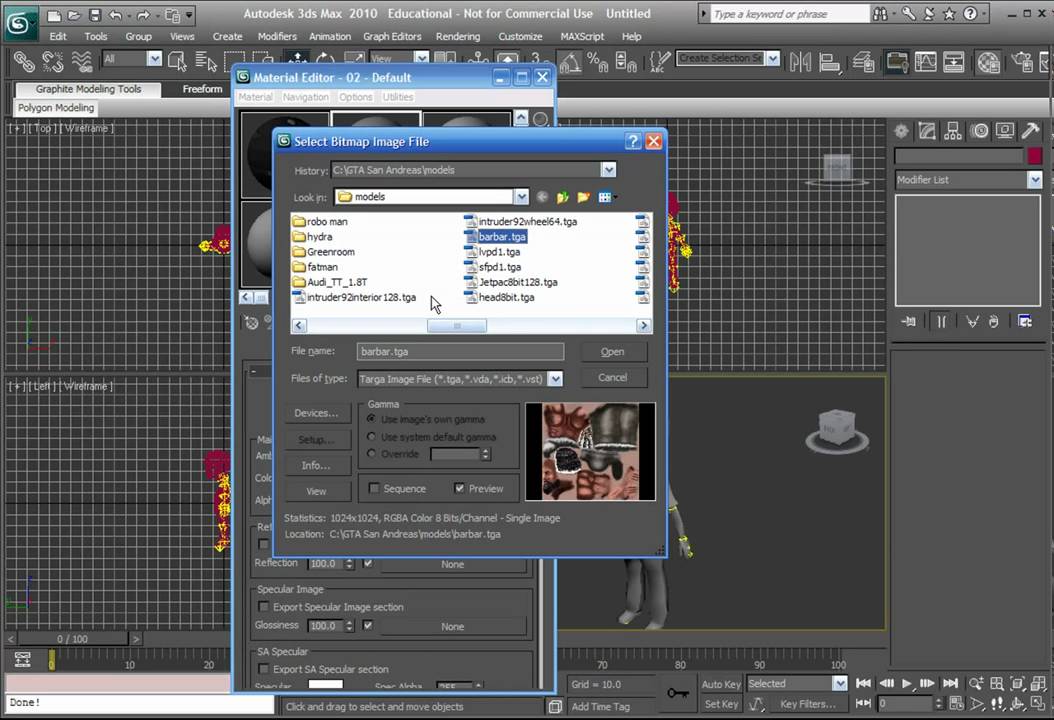The image size is (1054, 720).
Task: Switch to the Freeform ribbon tab
Action: click(202, 89)
